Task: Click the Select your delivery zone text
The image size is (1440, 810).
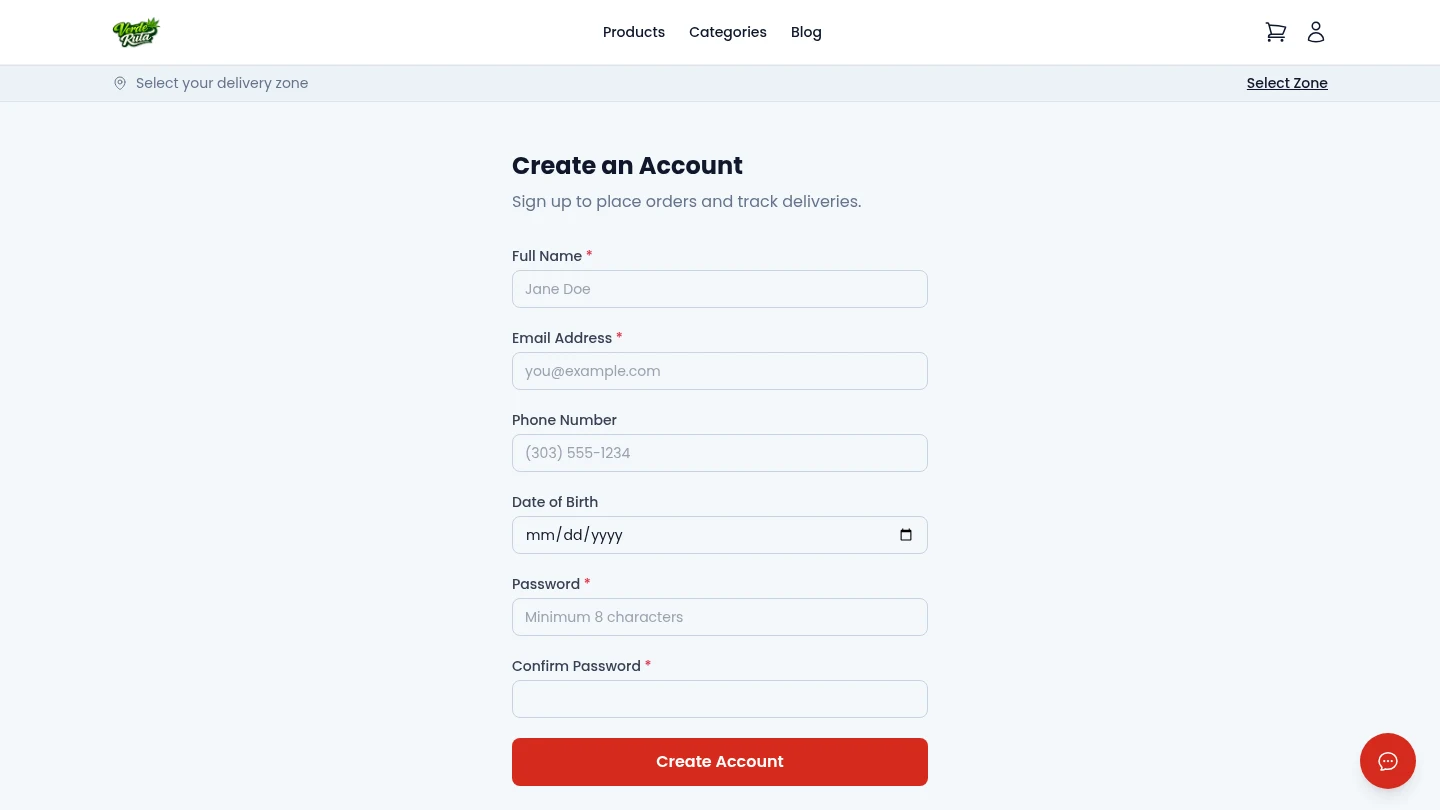Action: click(x=222, y=83)
